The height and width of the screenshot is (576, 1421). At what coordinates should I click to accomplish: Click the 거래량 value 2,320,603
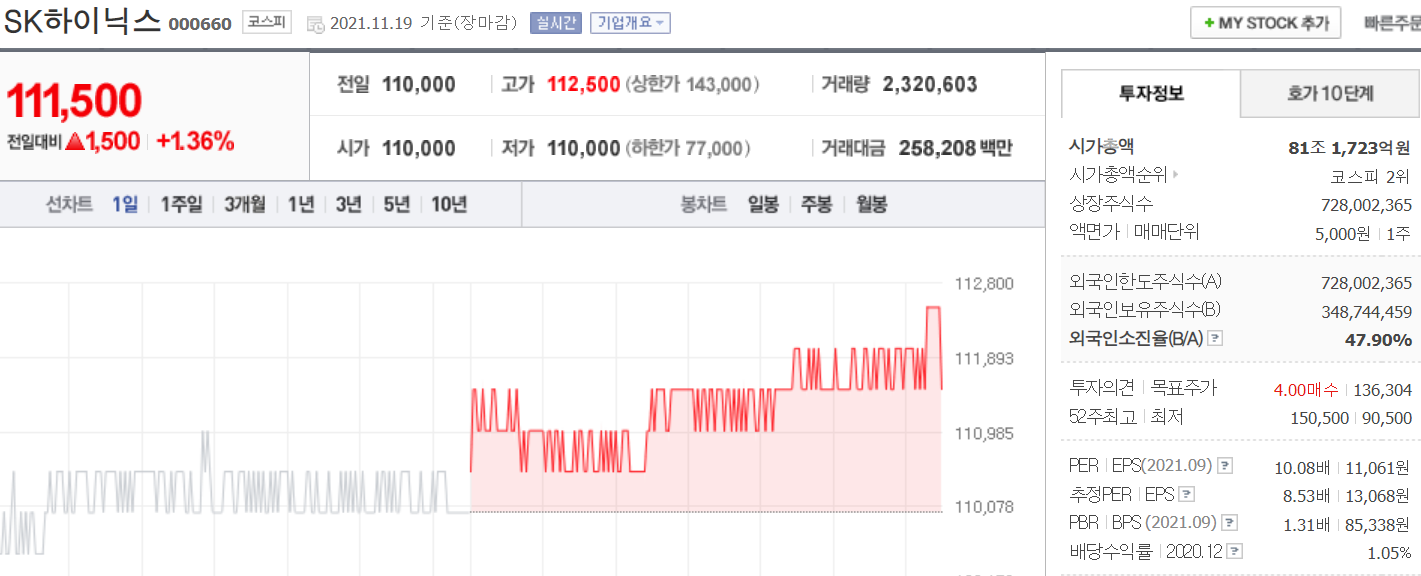(x=930, y=85)
